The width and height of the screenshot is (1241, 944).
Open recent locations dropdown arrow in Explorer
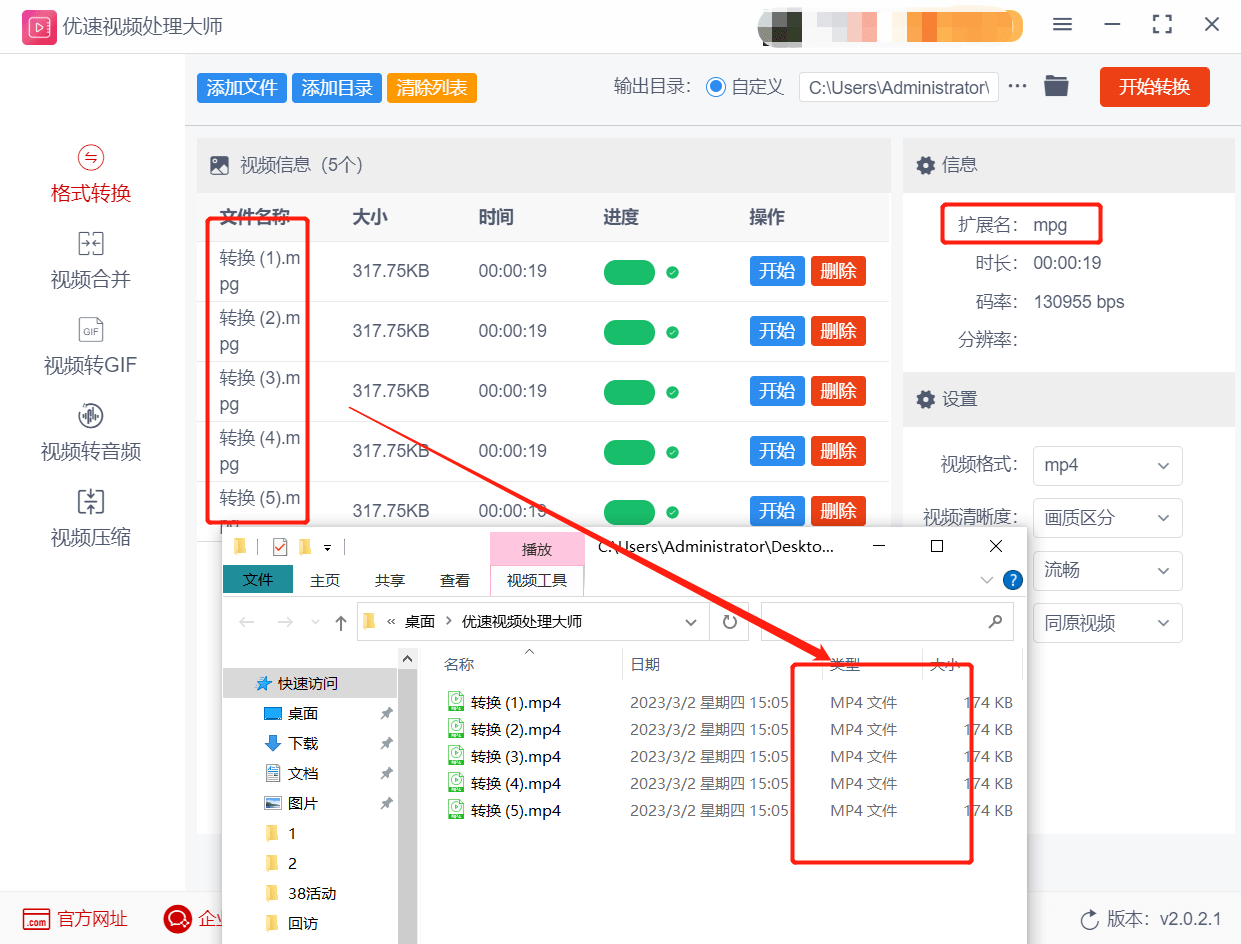(316, 622)
